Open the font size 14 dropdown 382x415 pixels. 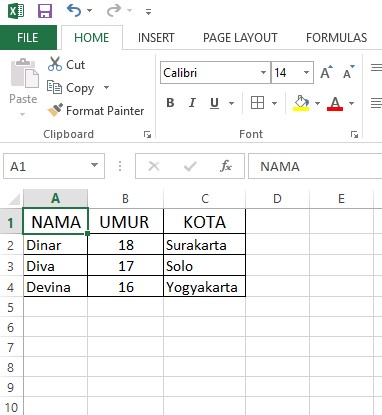(306, 72)
